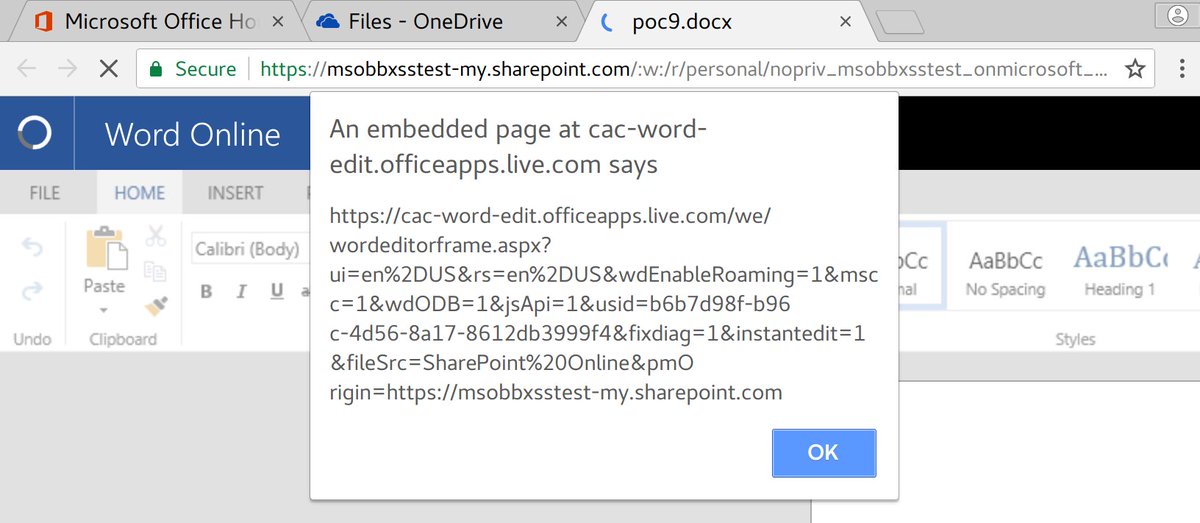Click the Office app launcher loading icon
The width and height of the screenshot is (1200, 523).
pos(34,133)
